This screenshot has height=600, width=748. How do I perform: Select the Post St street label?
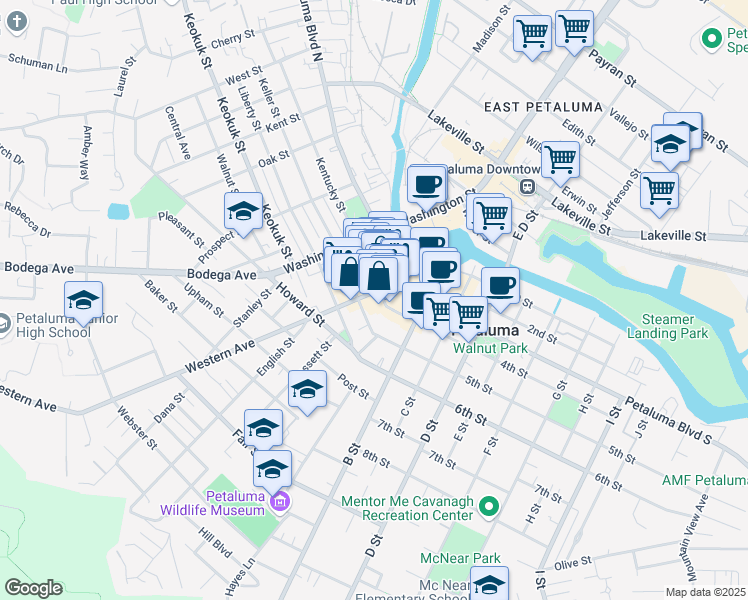[353, 386]
